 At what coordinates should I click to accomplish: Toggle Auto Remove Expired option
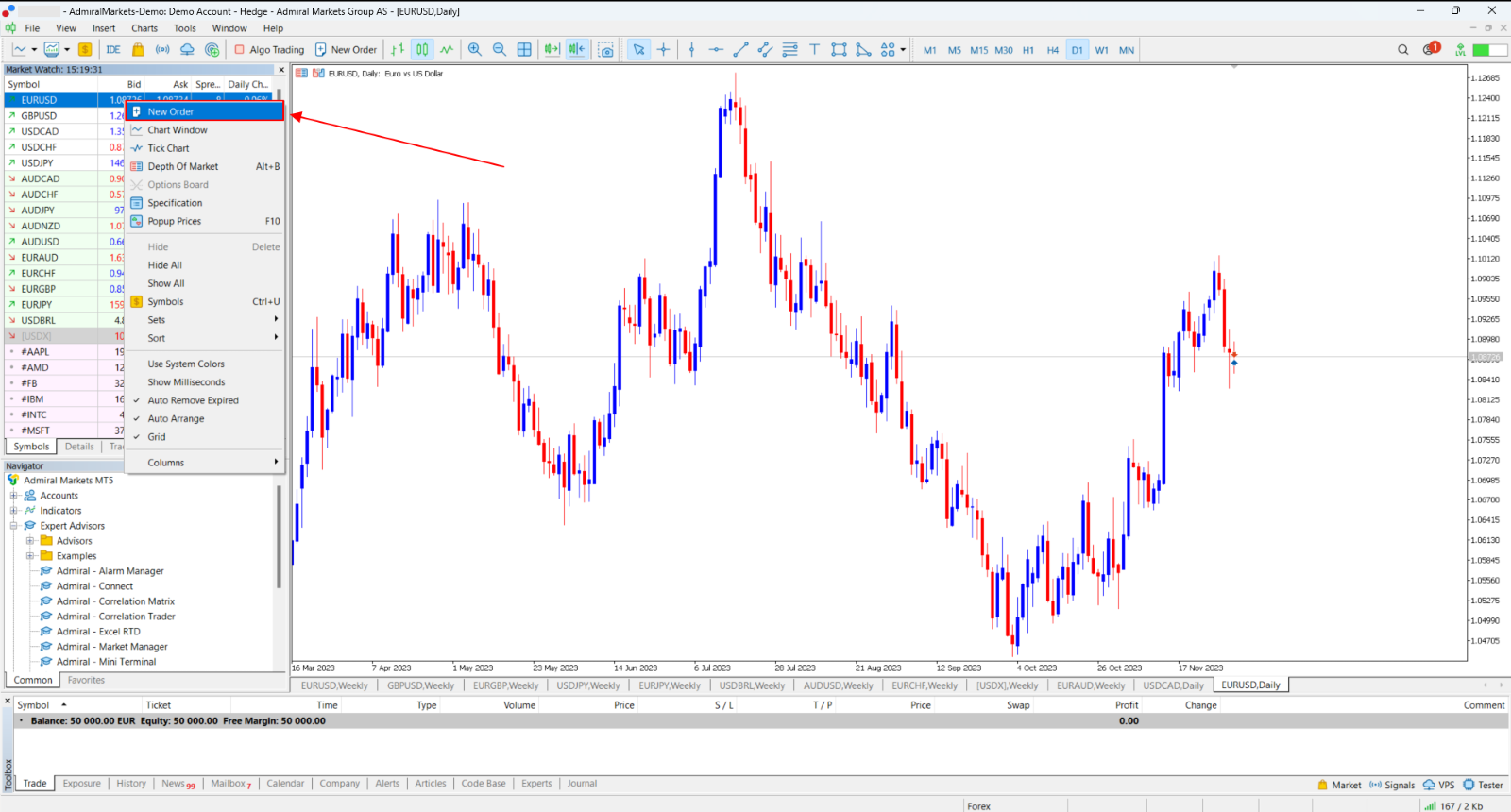(205, 400)
